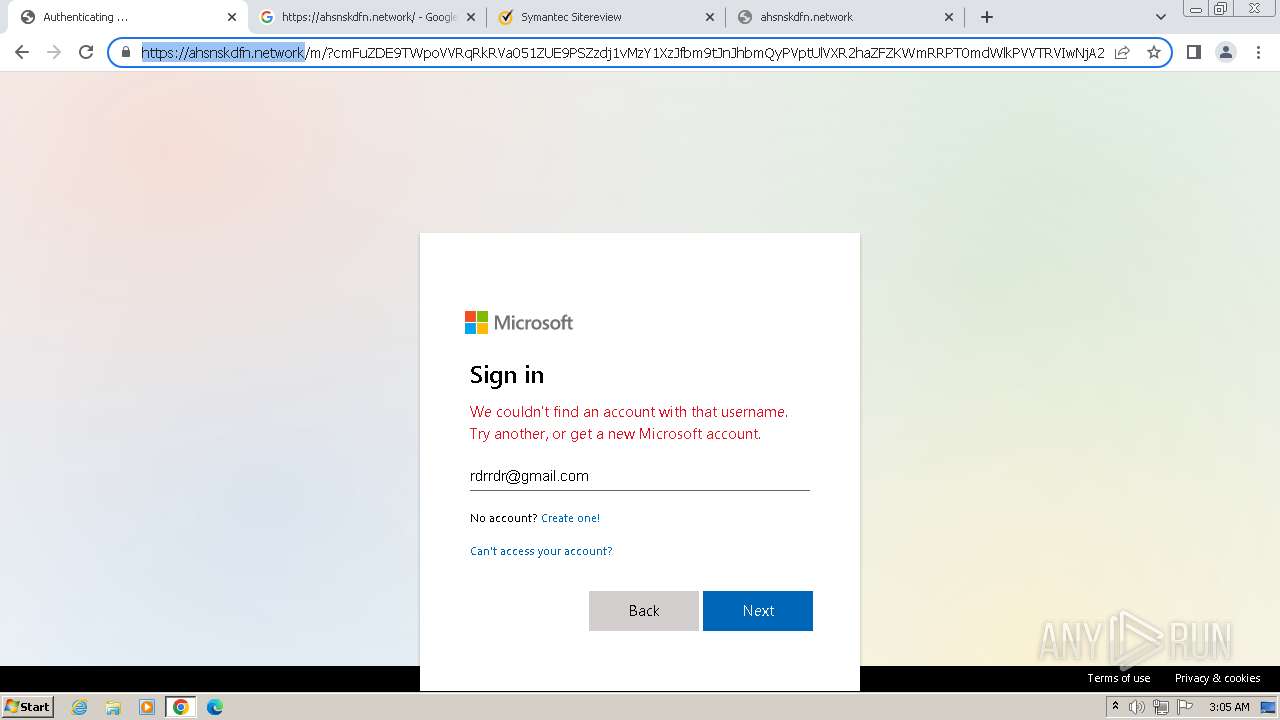Click the error message about username
The width and height of the screenshot is (1280, 720).
coord(629,423)
